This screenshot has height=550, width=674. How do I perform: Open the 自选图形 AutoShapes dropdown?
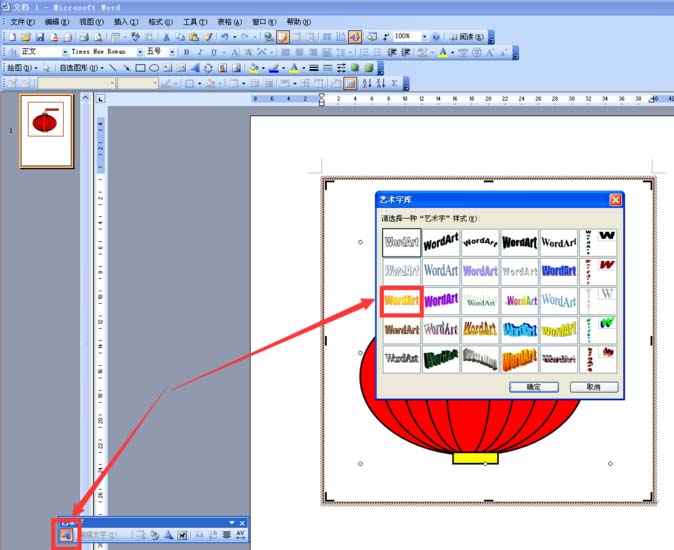[82, 68]
